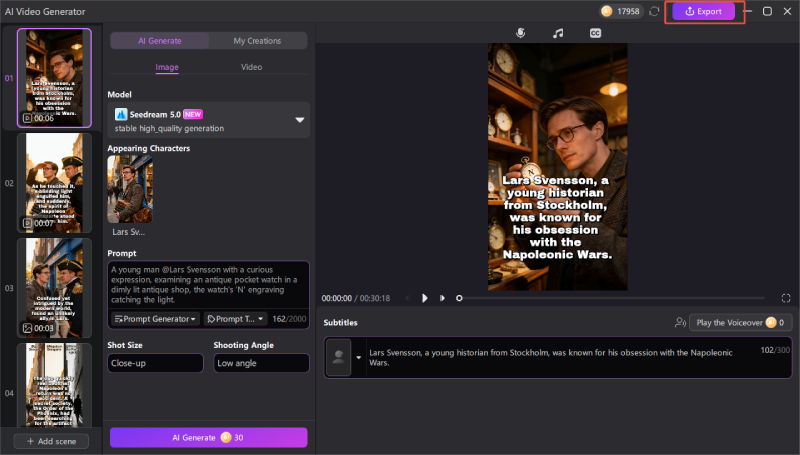This screenshot has width=800, height=455.
Task: Click the voice character icon beside Play the Voiceover
Action: point(681,323)
